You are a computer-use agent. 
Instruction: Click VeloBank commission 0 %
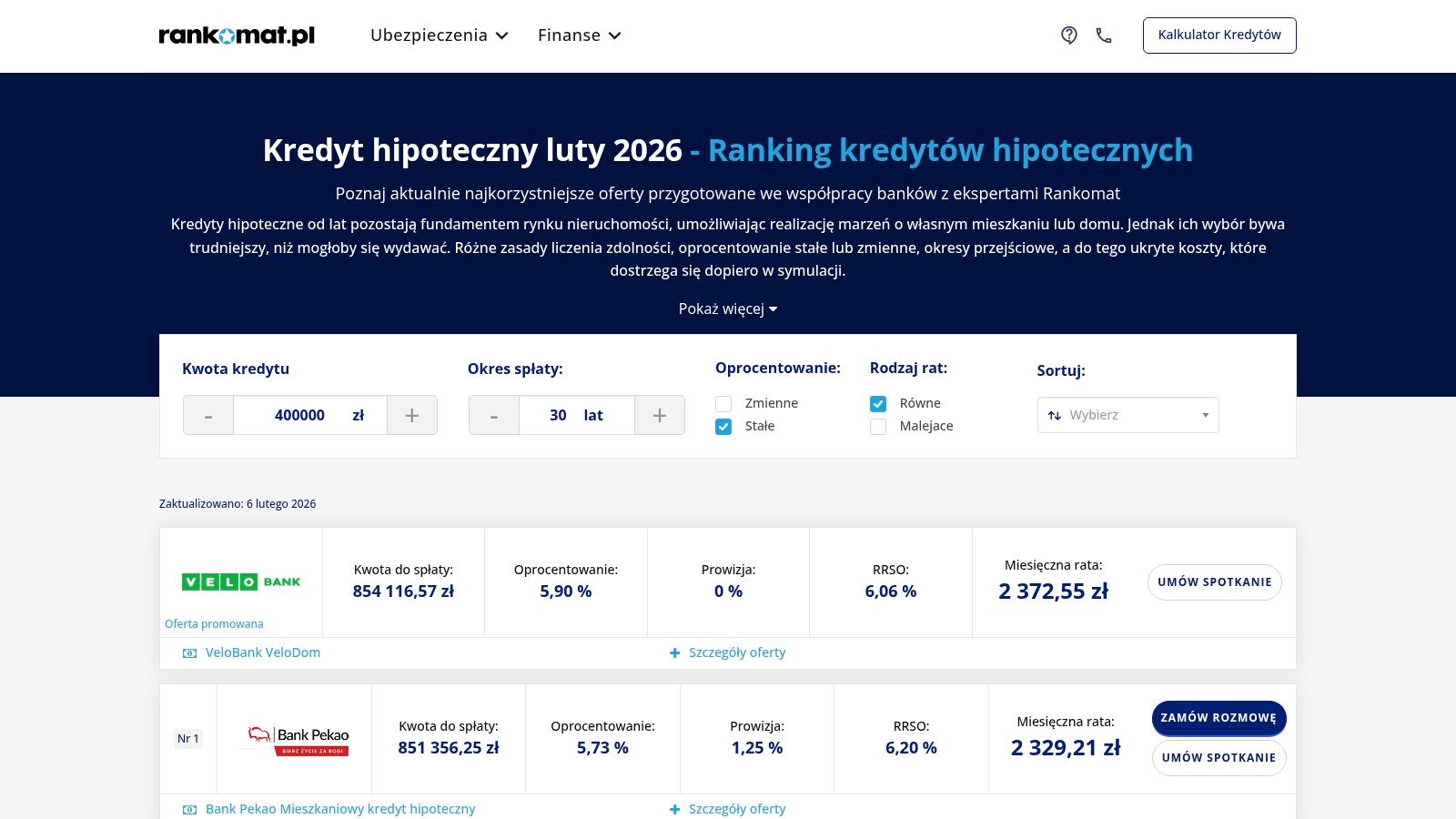(728, 591)
